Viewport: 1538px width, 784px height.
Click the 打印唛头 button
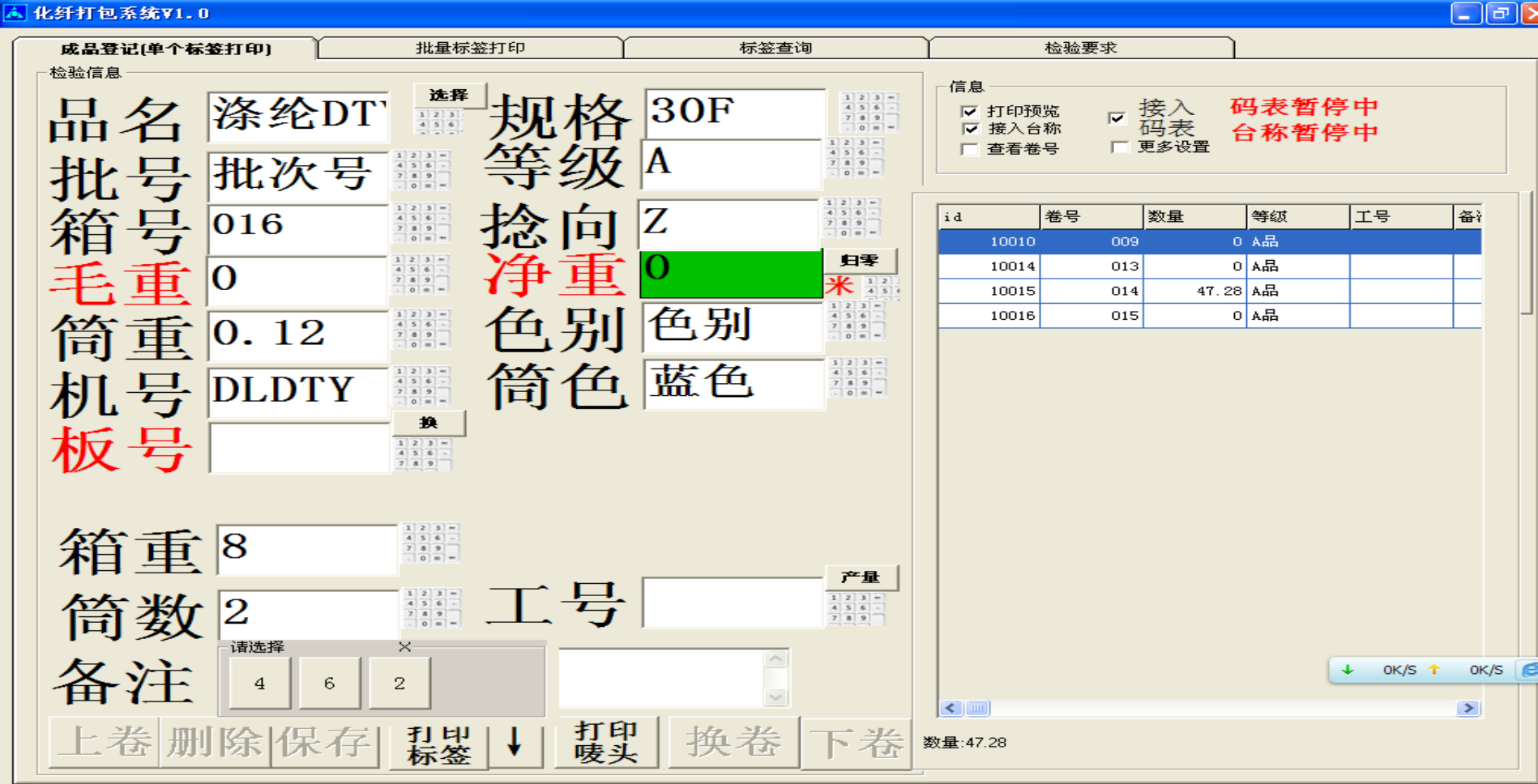point(606,742)
